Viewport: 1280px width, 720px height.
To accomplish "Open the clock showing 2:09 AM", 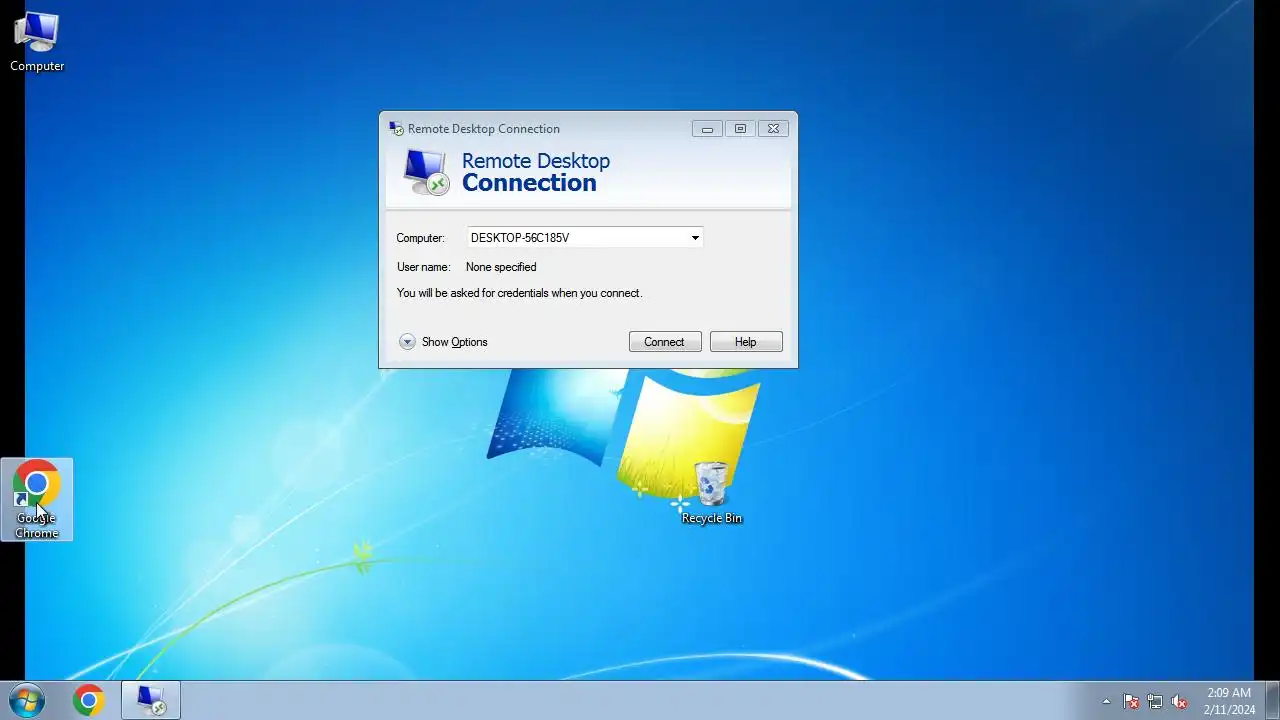I will pyautogui.click(x=1229, y=701).
